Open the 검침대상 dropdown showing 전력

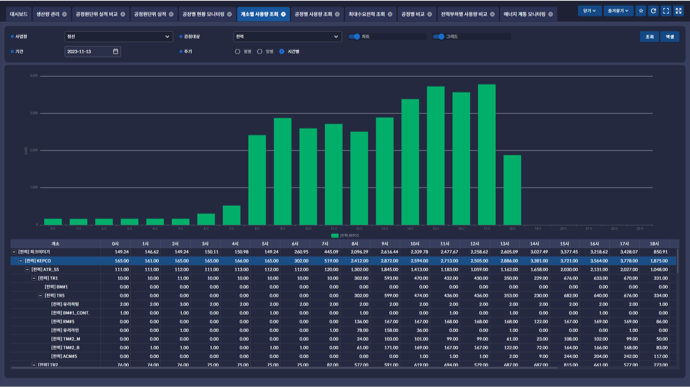tap(287, 37)
